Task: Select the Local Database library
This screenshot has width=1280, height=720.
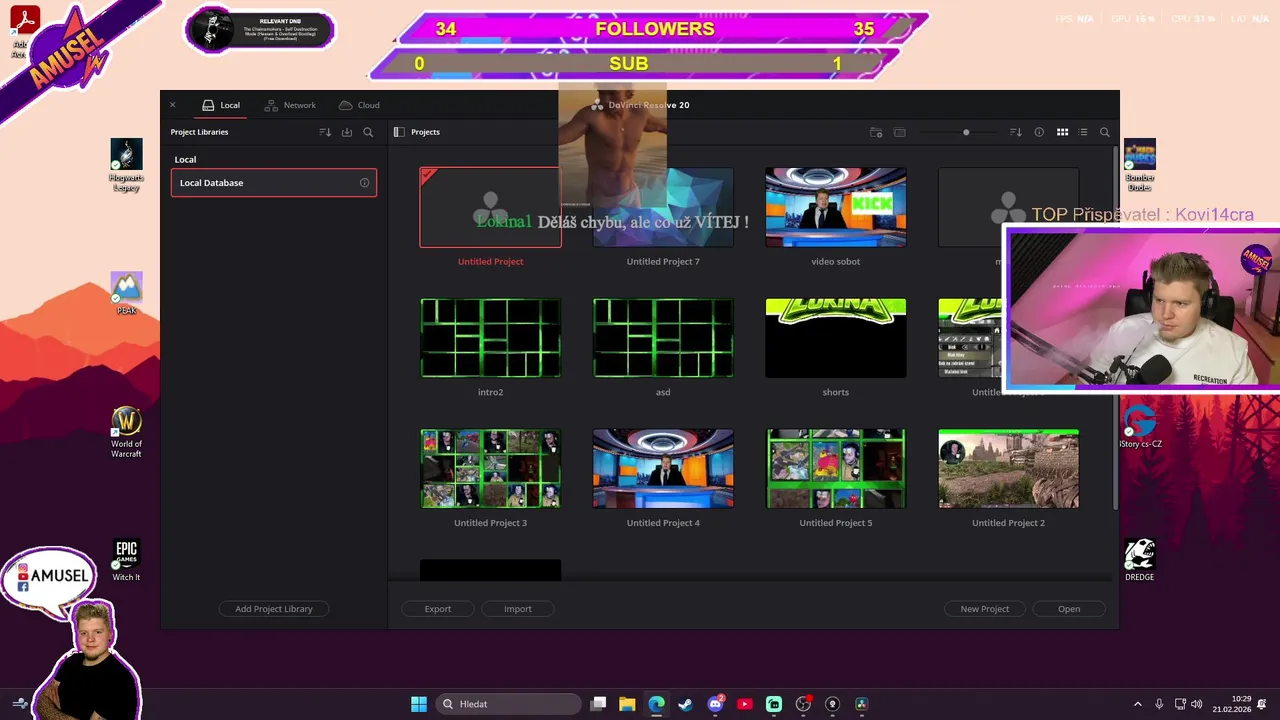Action: (274, 183)
